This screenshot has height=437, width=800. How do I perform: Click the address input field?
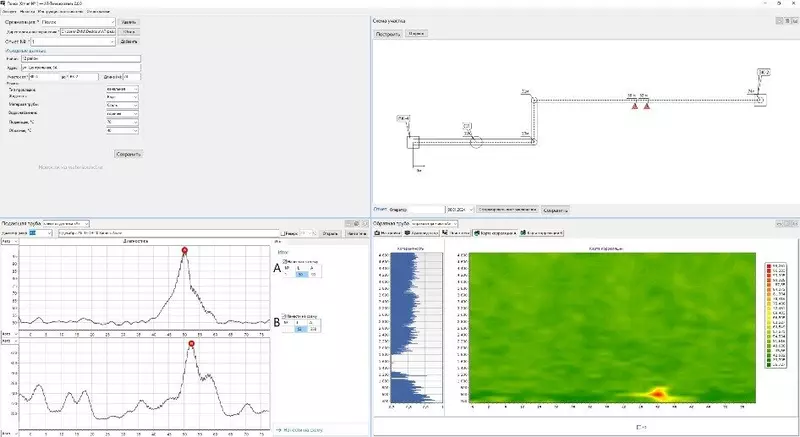(85, 66)
